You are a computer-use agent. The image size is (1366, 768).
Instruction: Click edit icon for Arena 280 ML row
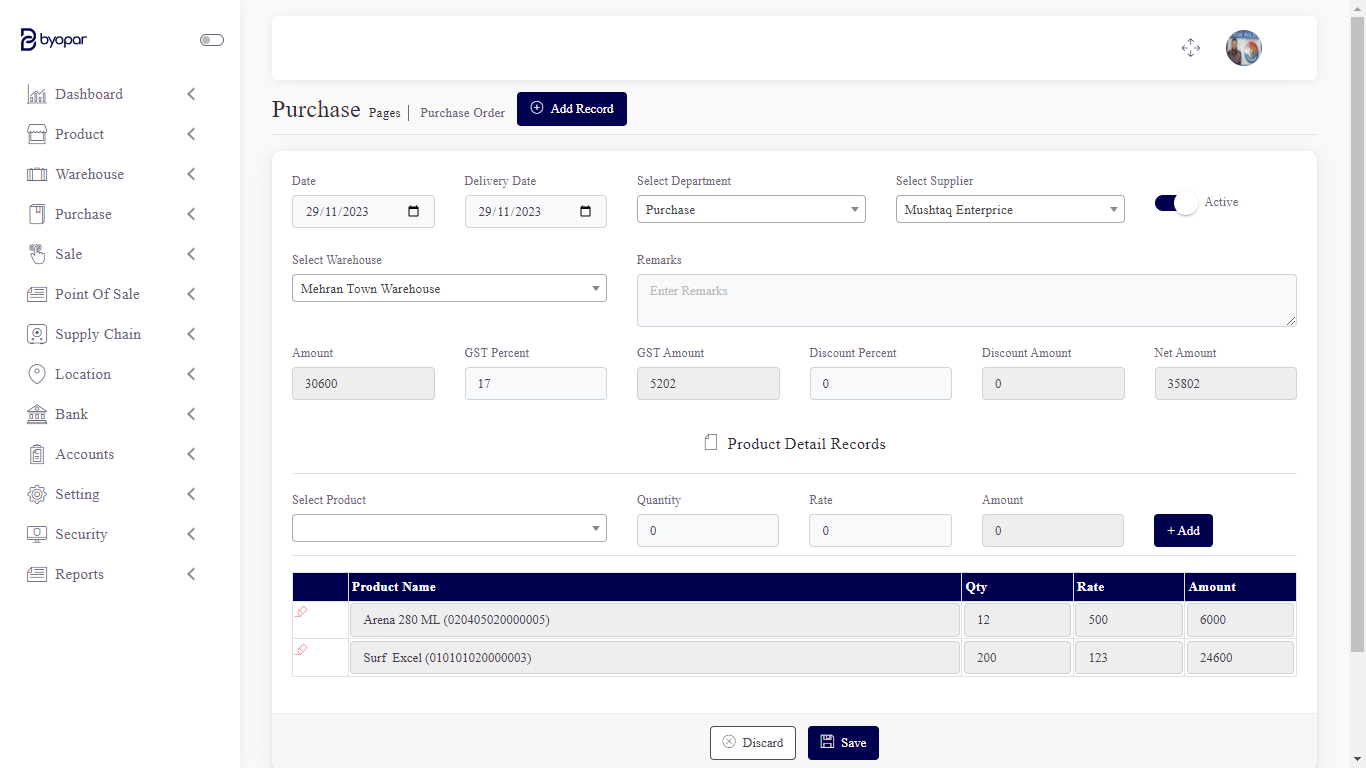301,612
